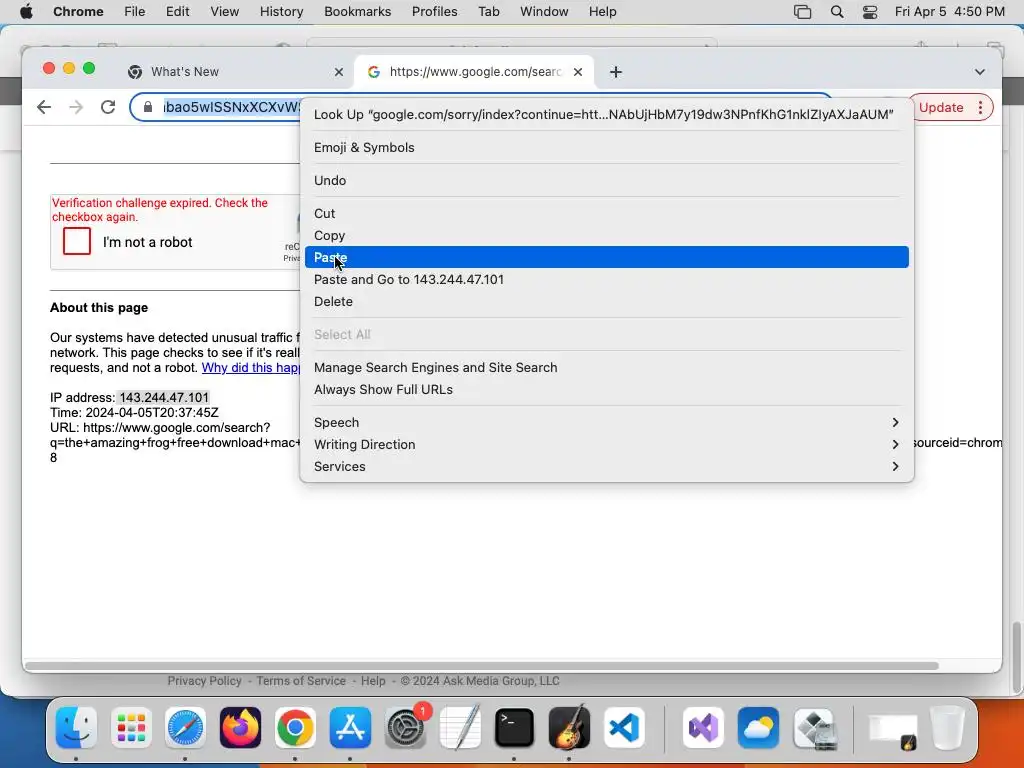This screenshot has width=1024, height=768.
Task: Reload the page with the refresh icon
Action: [108, 107]
